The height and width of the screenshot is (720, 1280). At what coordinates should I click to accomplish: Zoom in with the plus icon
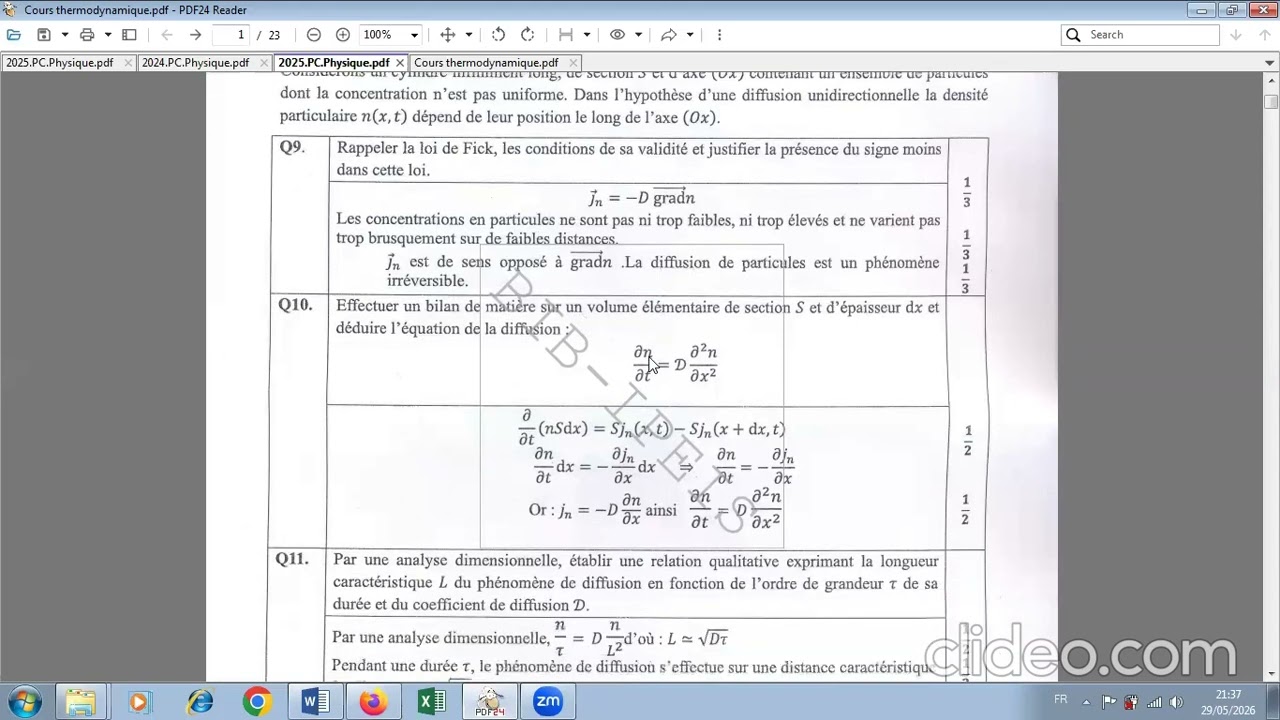tap(343, 35)
